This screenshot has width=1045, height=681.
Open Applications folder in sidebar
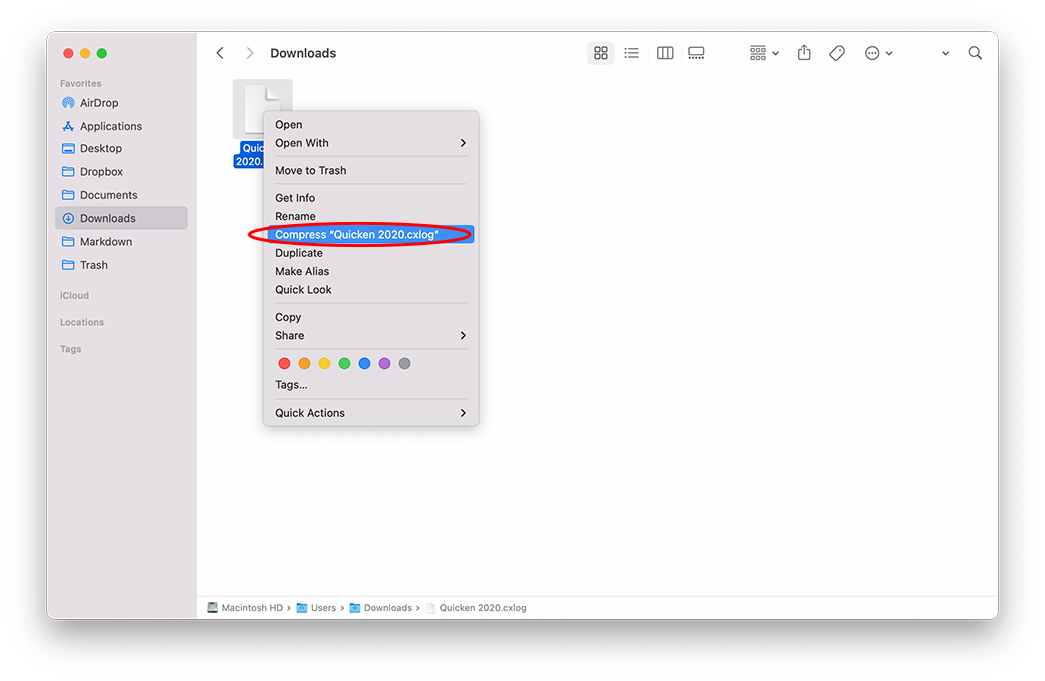pyautogui.click(x=111, y=126)
